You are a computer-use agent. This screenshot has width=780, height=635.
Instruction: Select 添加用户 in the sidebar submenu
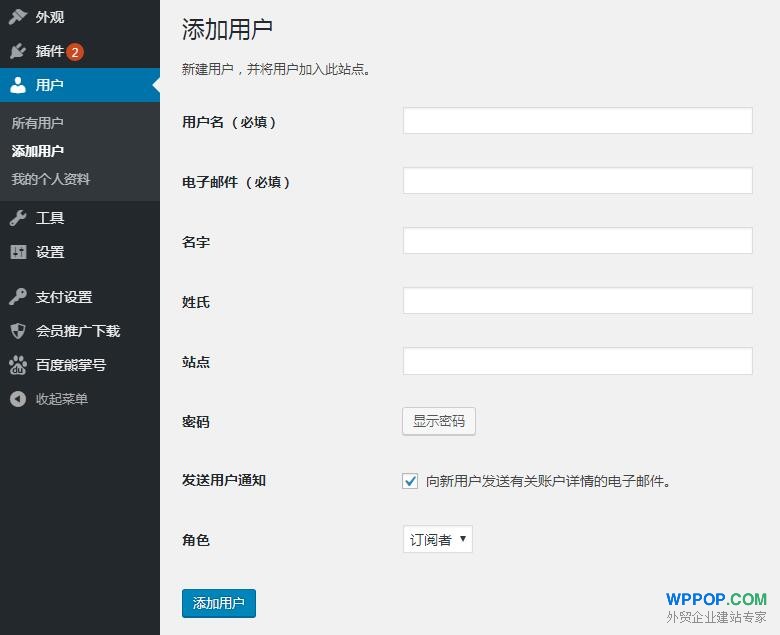pyautogui.click(x=38, y=151)
